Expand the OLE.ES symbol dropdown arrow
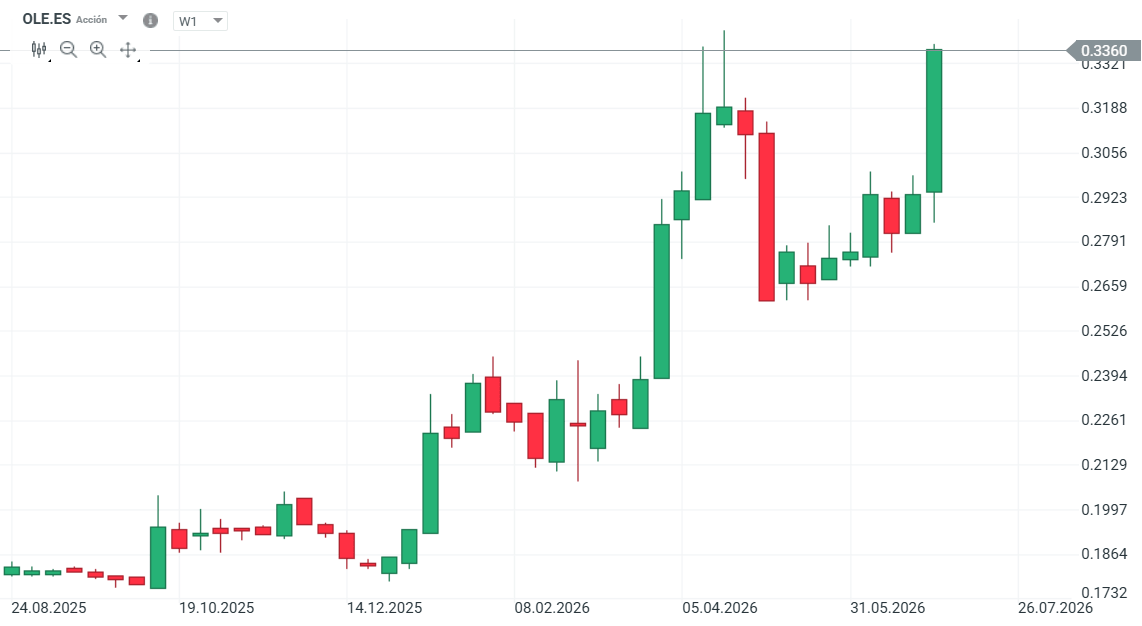The height and width of the screenshot is (626, 1142). tap(123, 17)
